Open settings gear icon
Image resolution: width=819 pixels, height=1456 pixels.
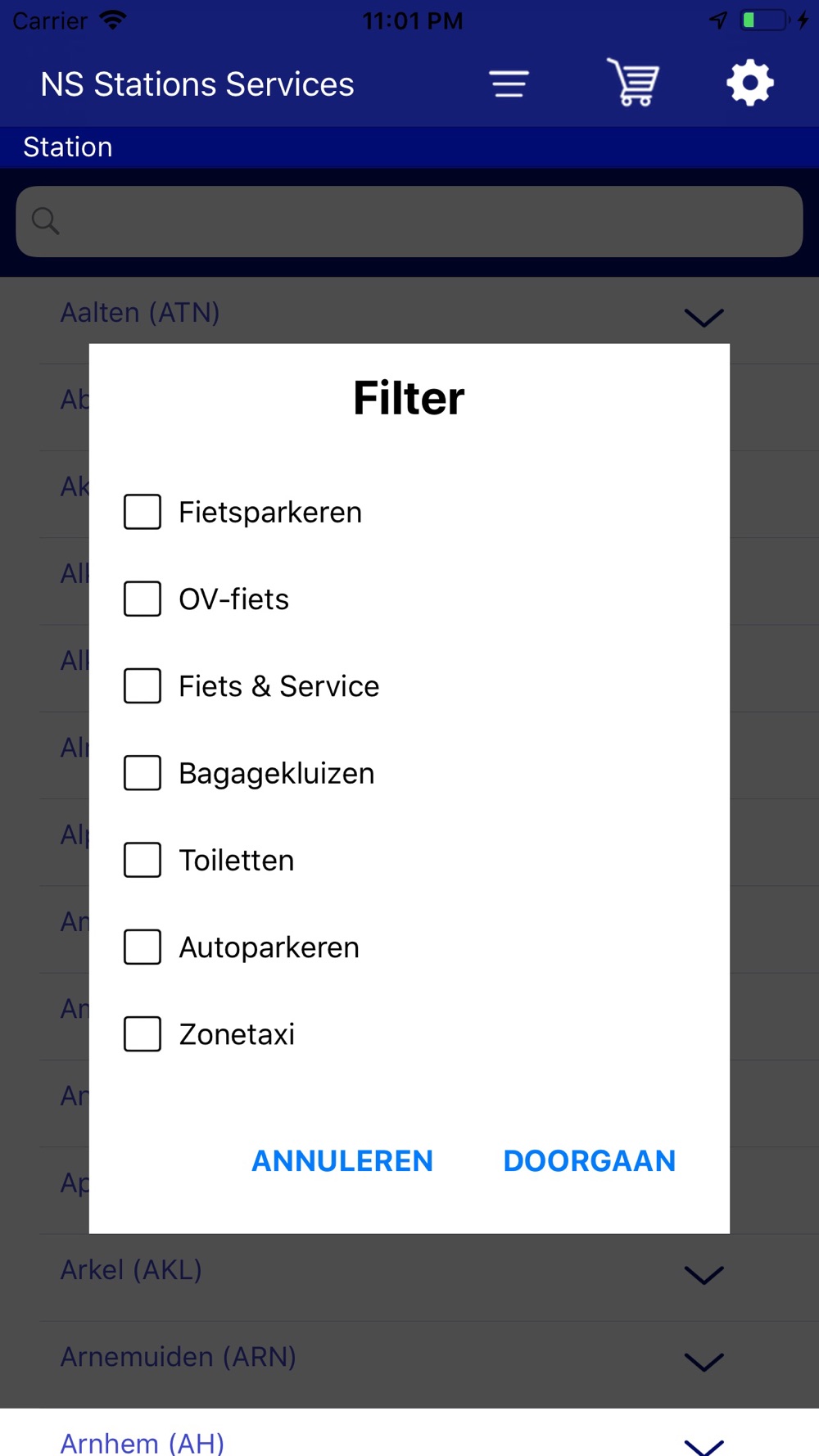[749, 83]
